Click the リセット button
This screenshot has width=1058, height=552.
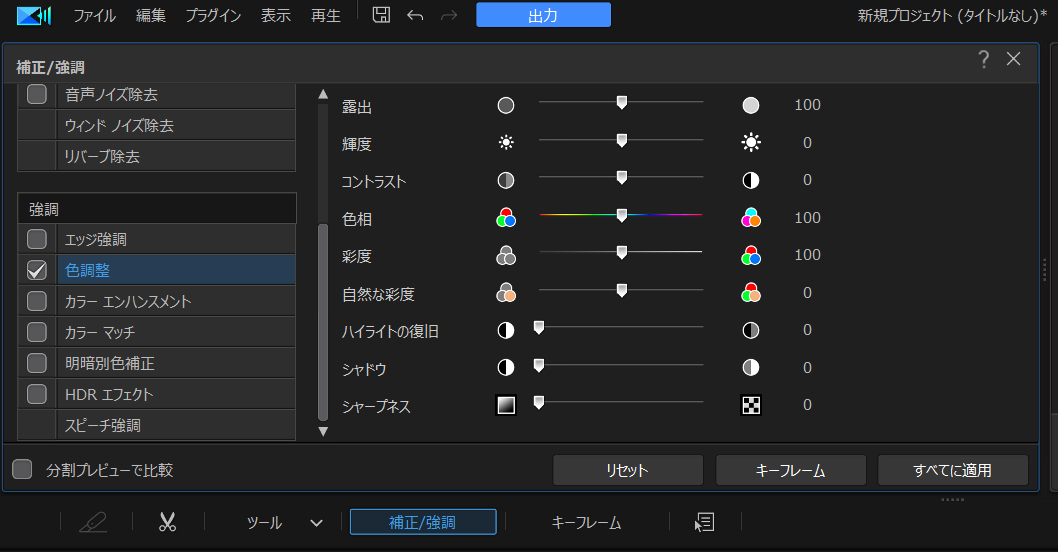(x=628, y=470)
